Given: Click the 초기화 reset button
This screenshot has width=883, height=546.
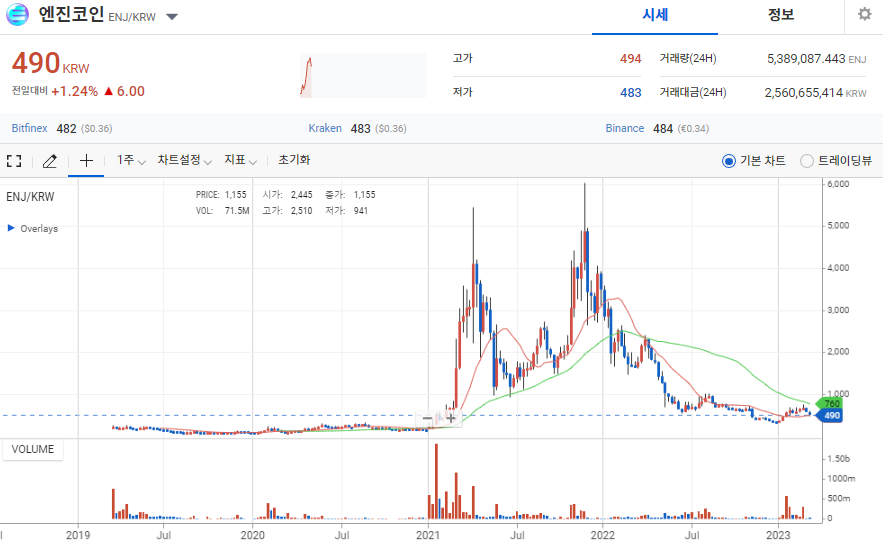Looking at the screenshot, I should pos(294,160).
